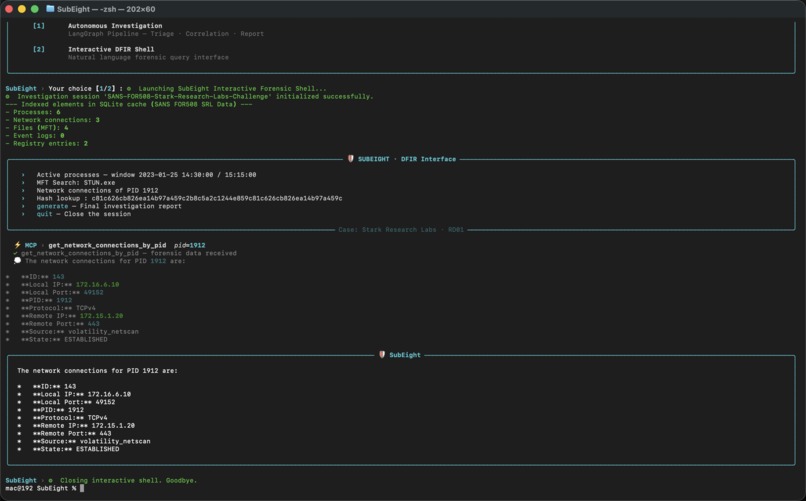Image resolution: width=806 pixels, height=501 pixels.
Task: Click the blue Remote Port value 443
Action: 94,324
